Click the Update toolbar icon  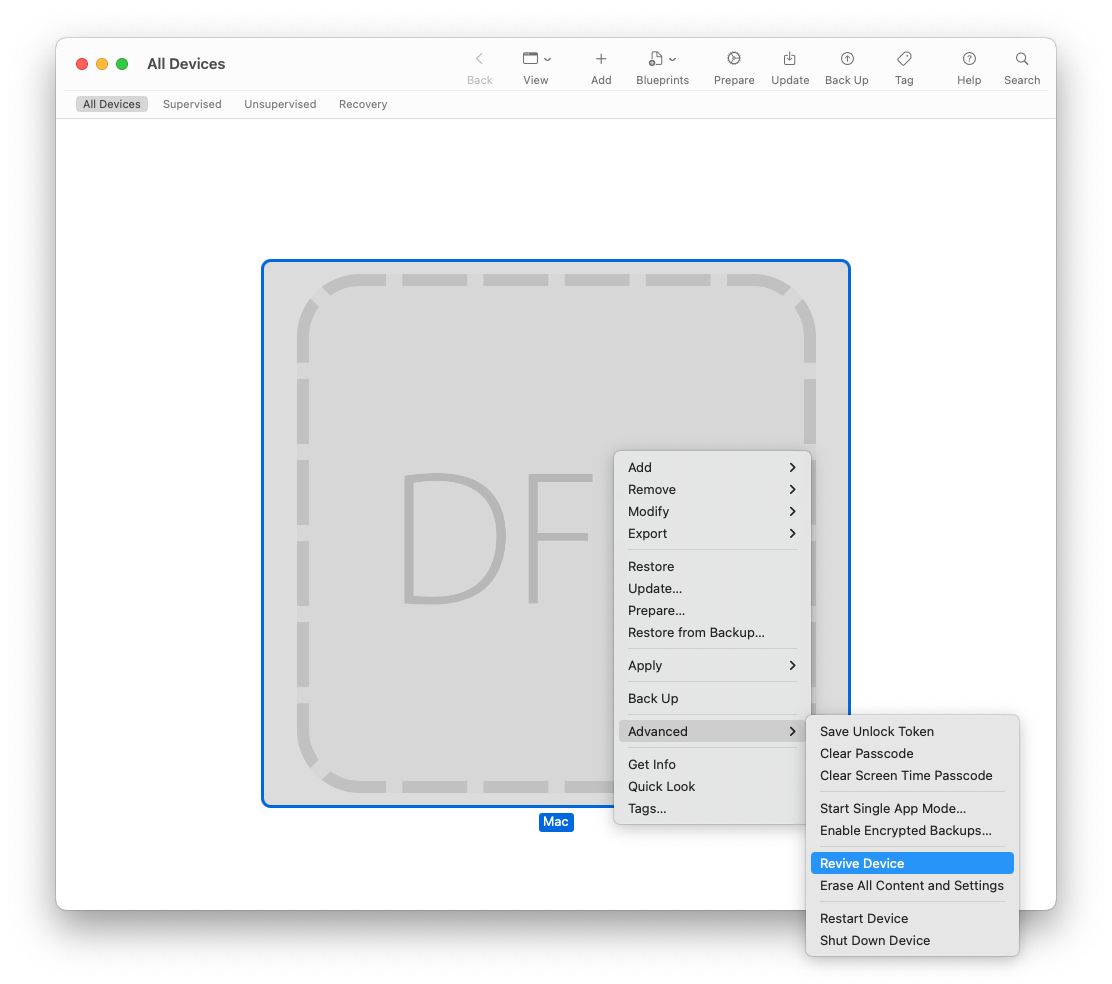tap(789, 59)
